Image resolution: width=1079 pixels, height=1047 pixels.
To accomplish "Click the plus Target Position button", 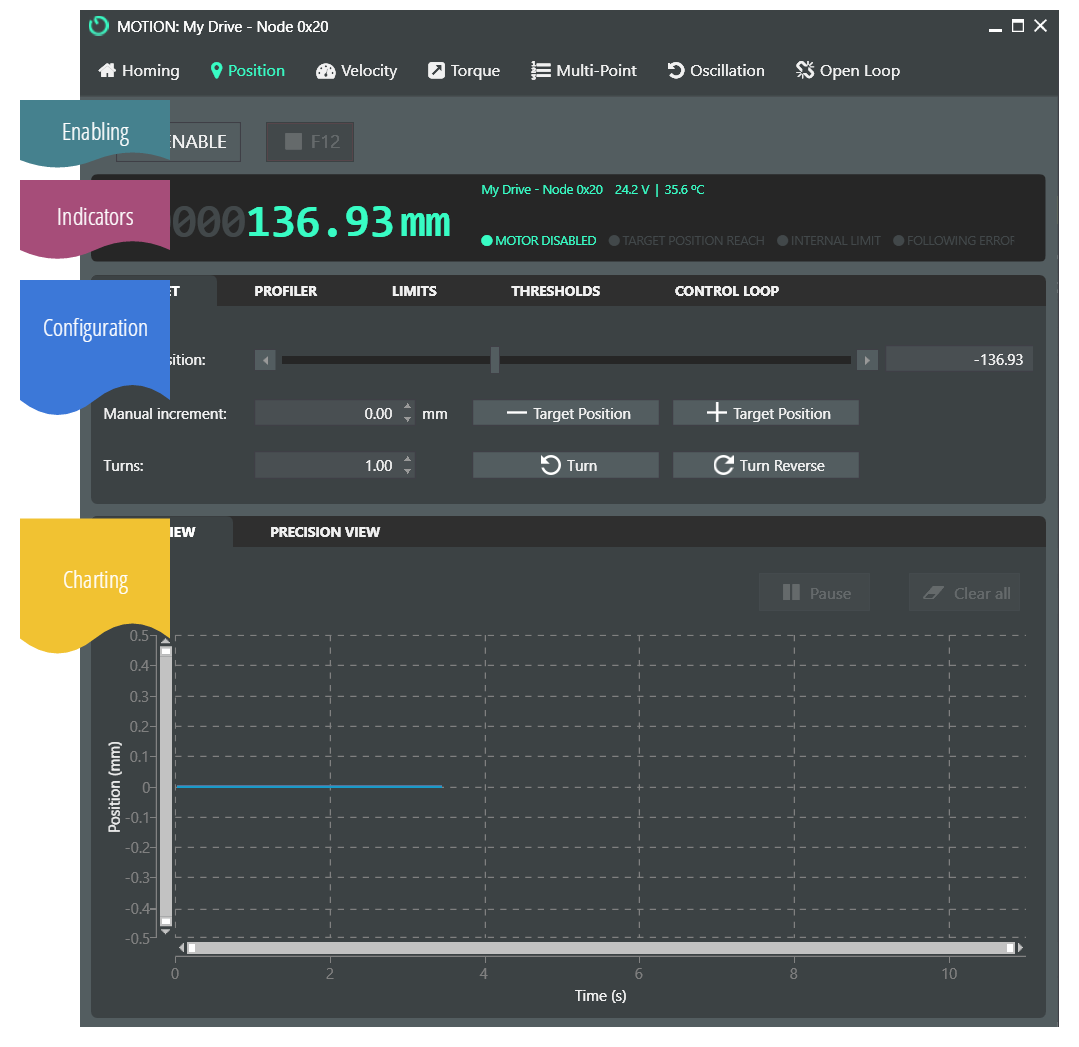I will pyautogui.click(x=765, y=413).
